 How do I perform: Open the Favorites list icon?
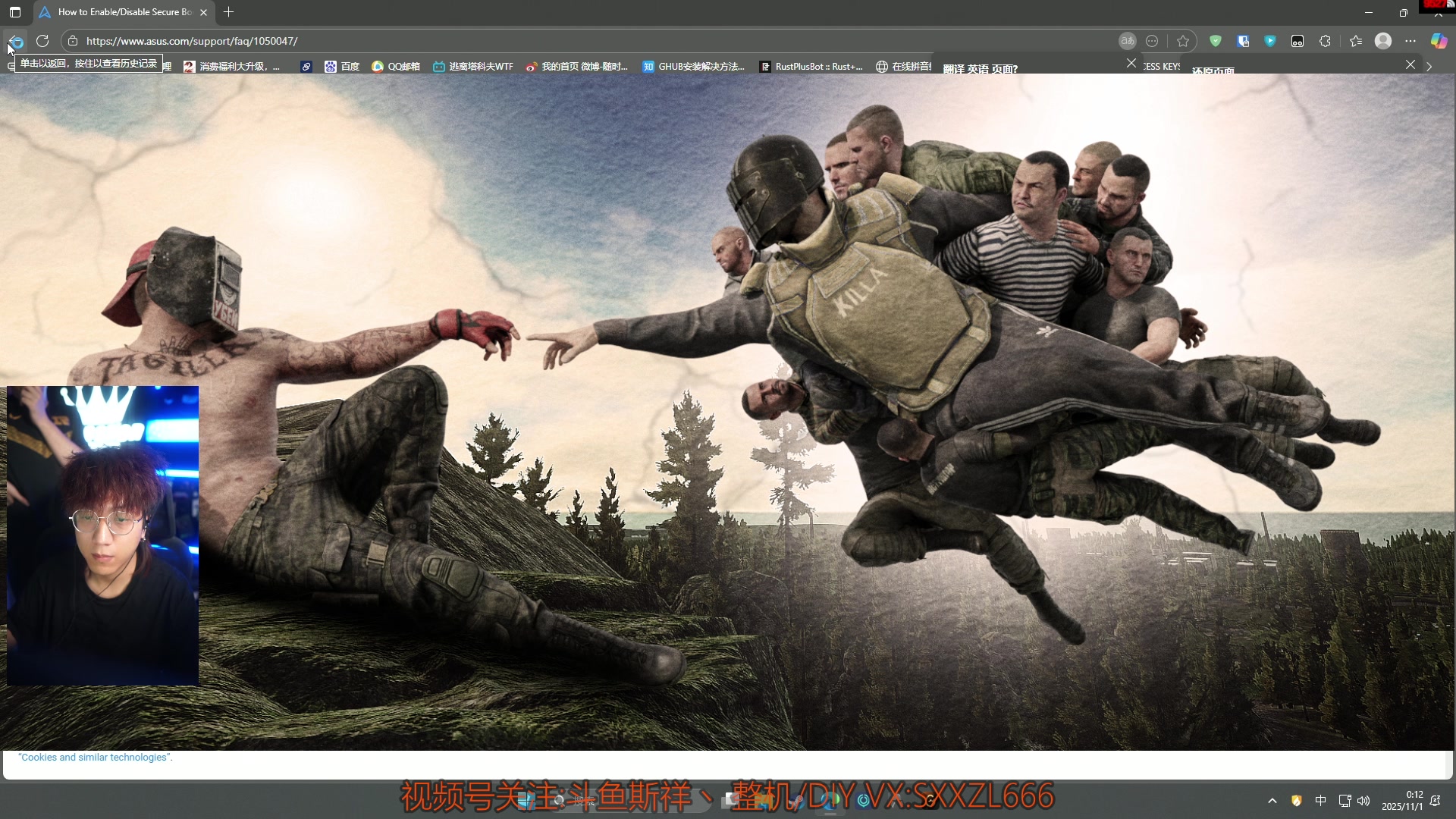coord(1356,41)
